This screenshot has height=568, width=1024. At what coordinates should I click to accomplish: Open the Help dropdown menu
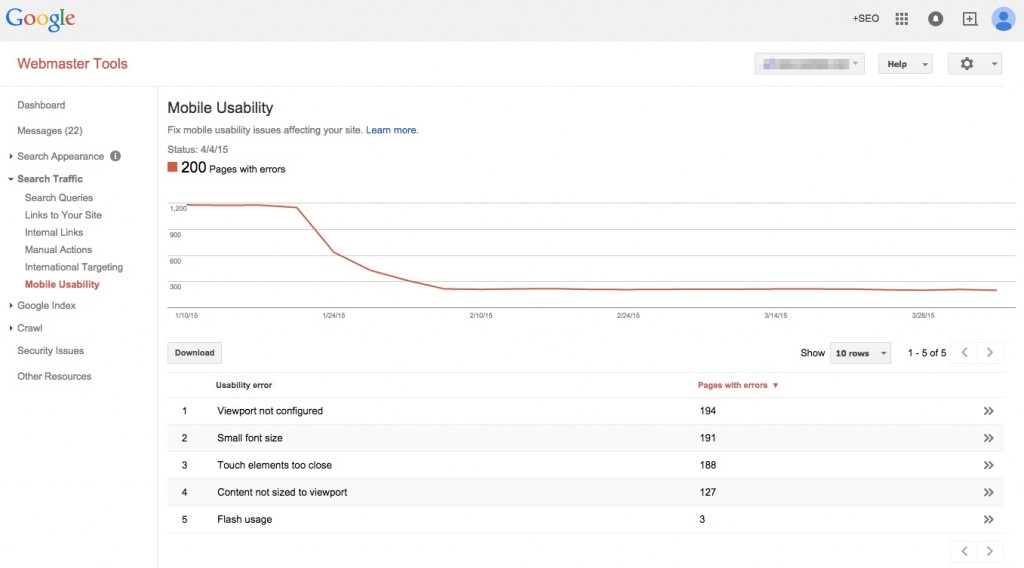pos(905,64)
